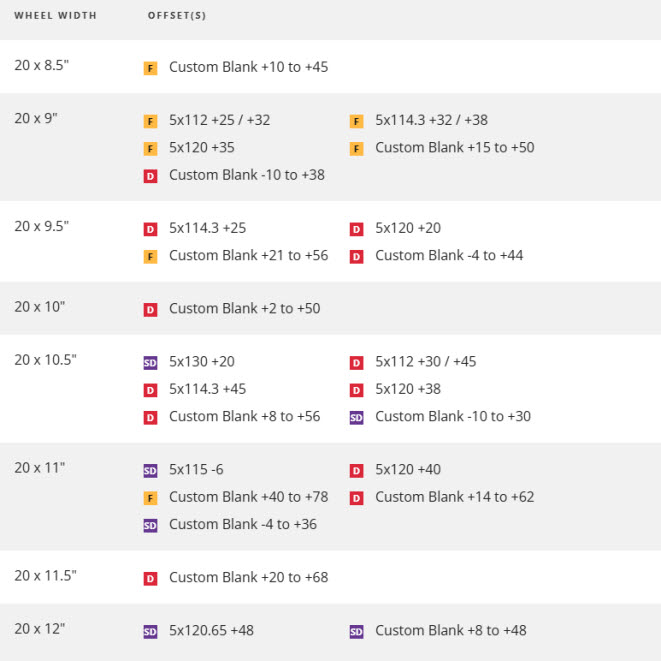Screen dimensions: 661x661
Task: Click the F badge next to 5x112 +25 / +32
Action: 151,121
